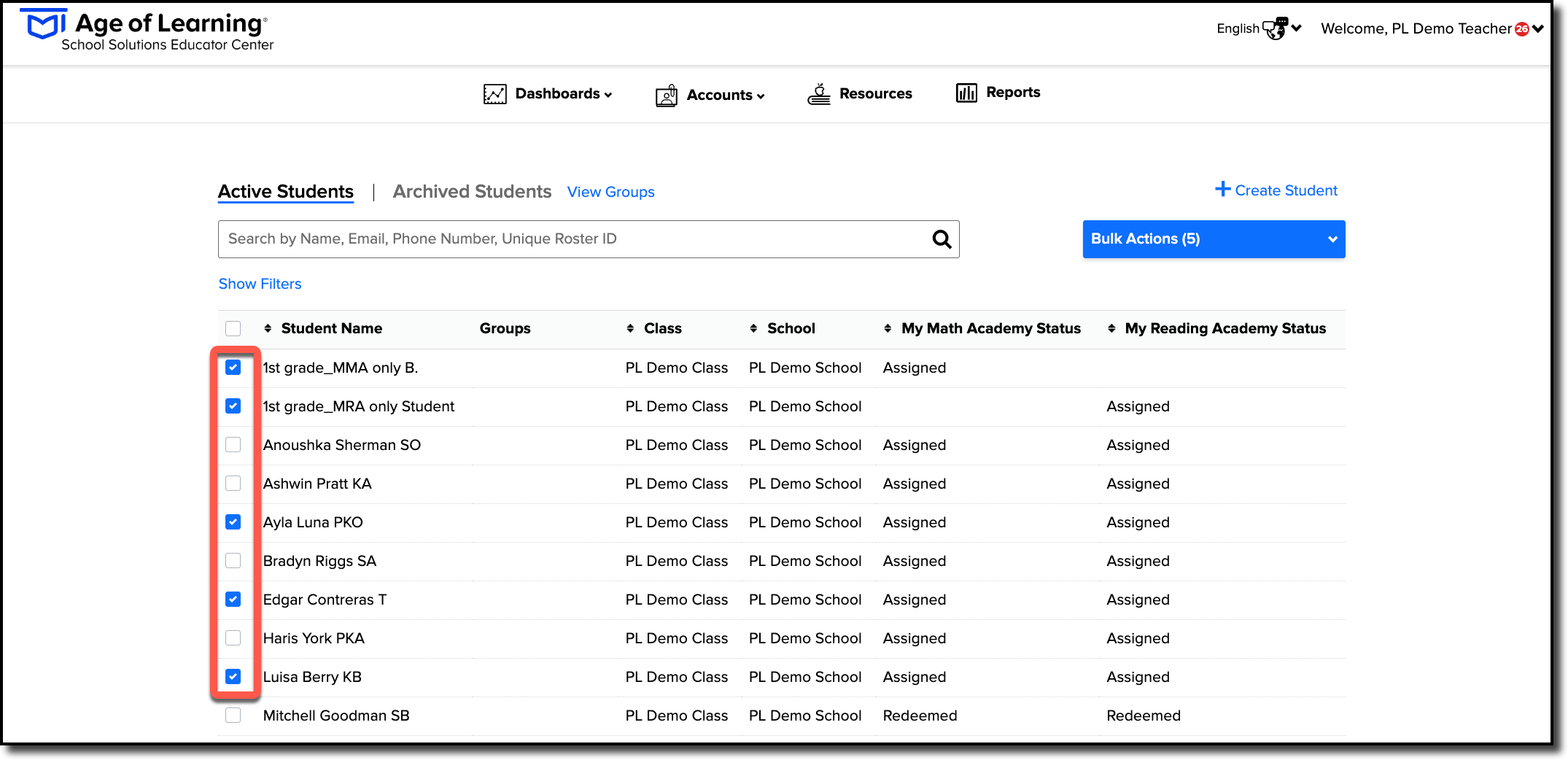The width and height of the screenshot is (1568, 760).
Task: Check Bradyn Riggs SA checkbox
Action: tap(233, 560)
